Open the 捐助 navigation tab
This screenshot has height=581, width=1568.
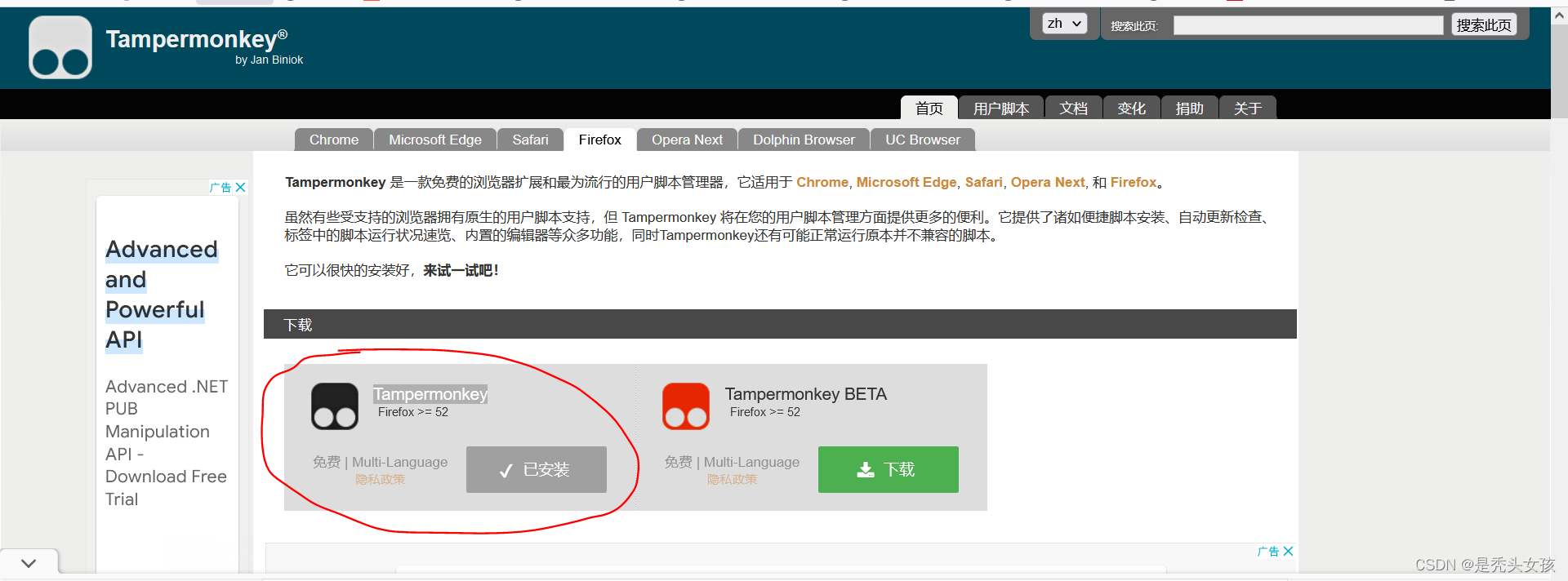[1190, 108]
